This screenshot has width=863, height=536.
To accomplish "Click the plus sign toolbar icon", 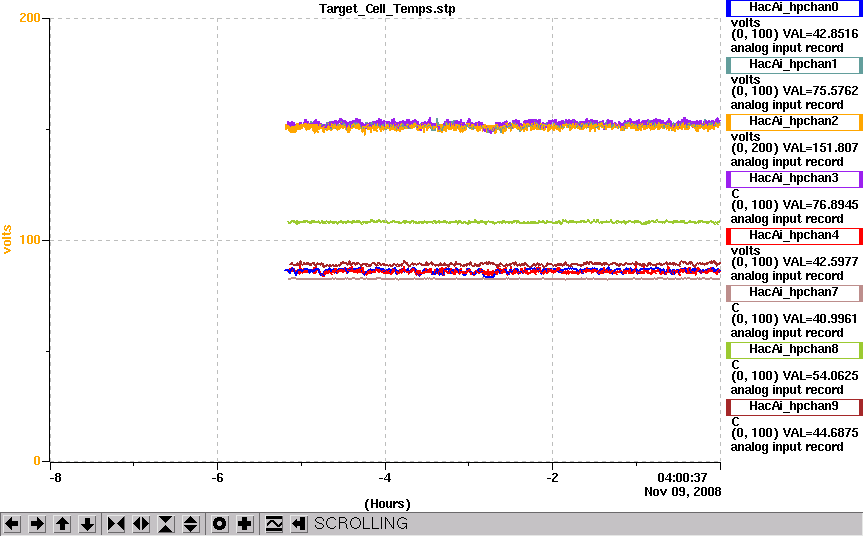I will pyautogui.click(x=244, y=523).
